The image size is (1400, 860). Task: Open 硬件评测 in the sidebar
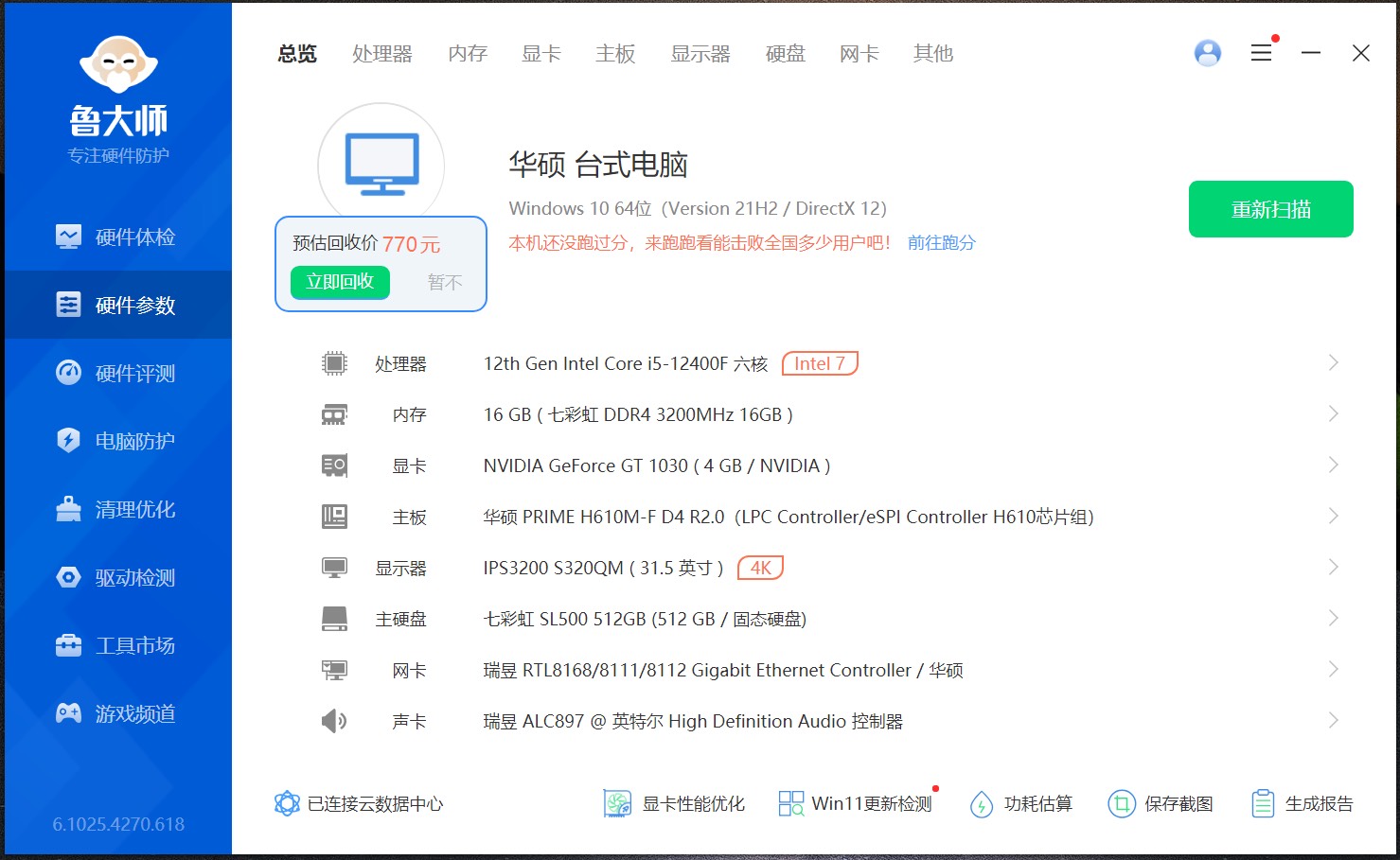tap(116, 373)
